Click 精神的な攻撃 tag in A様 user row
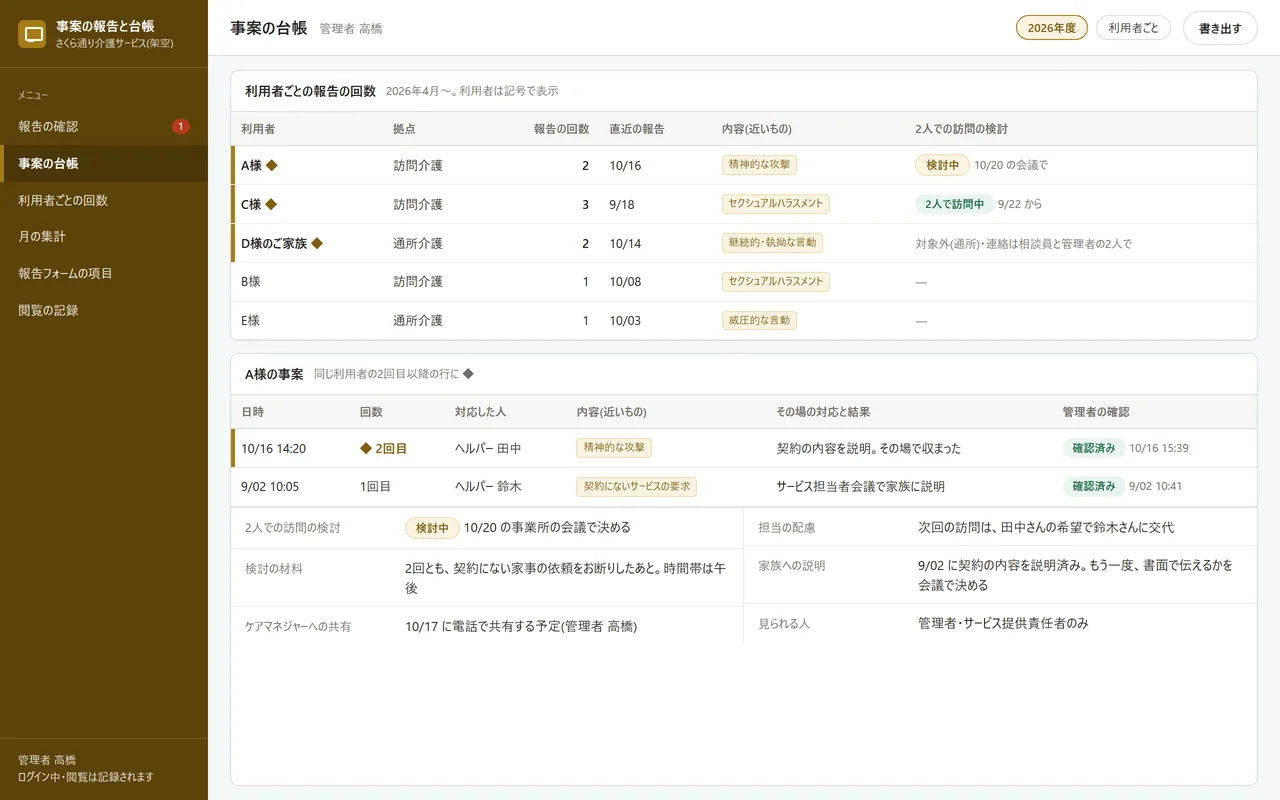Image resolution: width=1280 pixels, height=800 pixels. (x=759, y=165)
